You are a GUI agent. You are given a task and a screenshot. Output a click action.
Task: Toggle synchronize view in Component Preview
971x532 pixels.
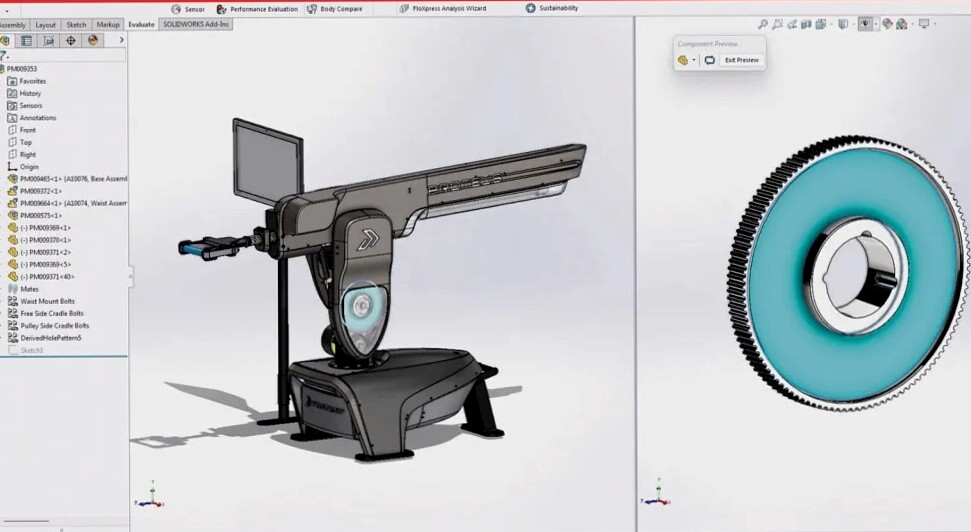tap(710, 60)
